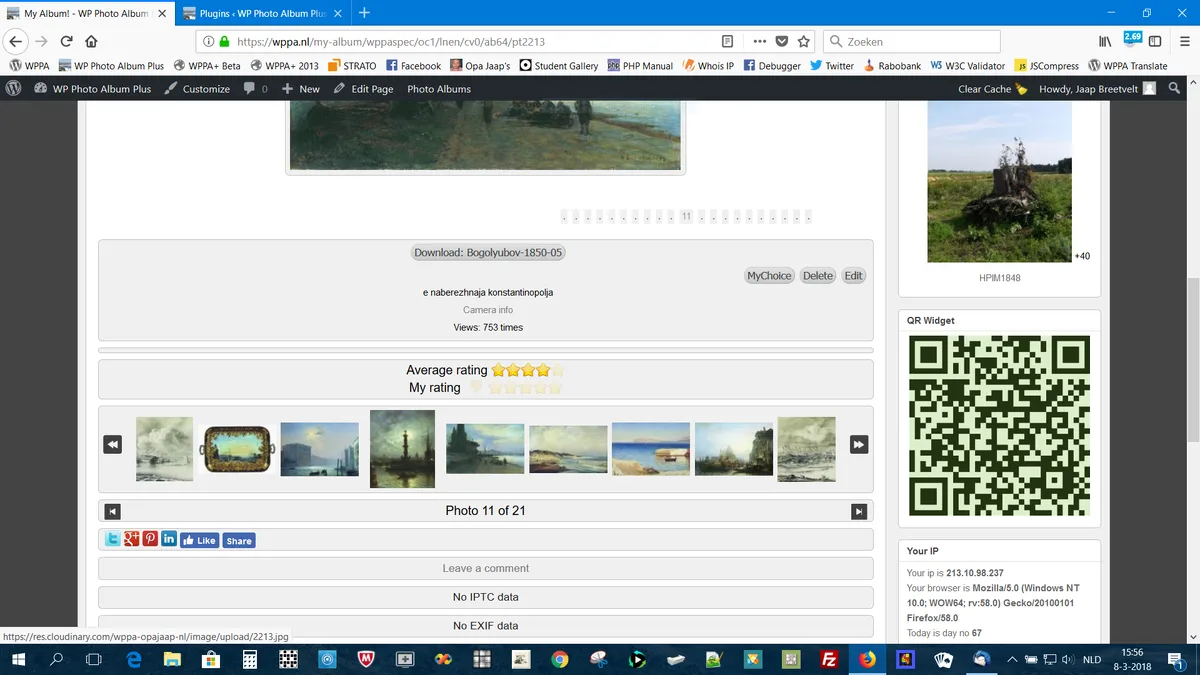
Task: Select the dark lighthouse thumbnail
Action: pos(402,449)
